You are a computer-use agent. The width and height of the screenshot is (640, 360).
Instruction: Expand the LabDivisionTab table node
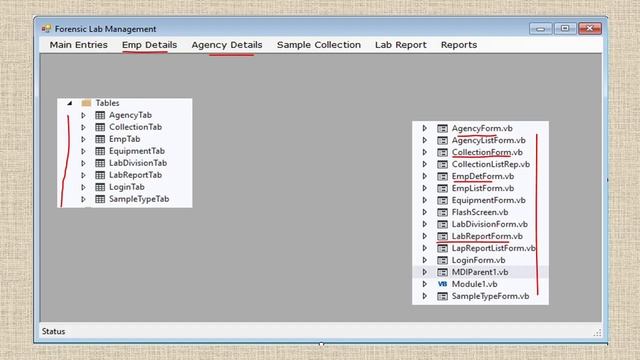point(83,163)
